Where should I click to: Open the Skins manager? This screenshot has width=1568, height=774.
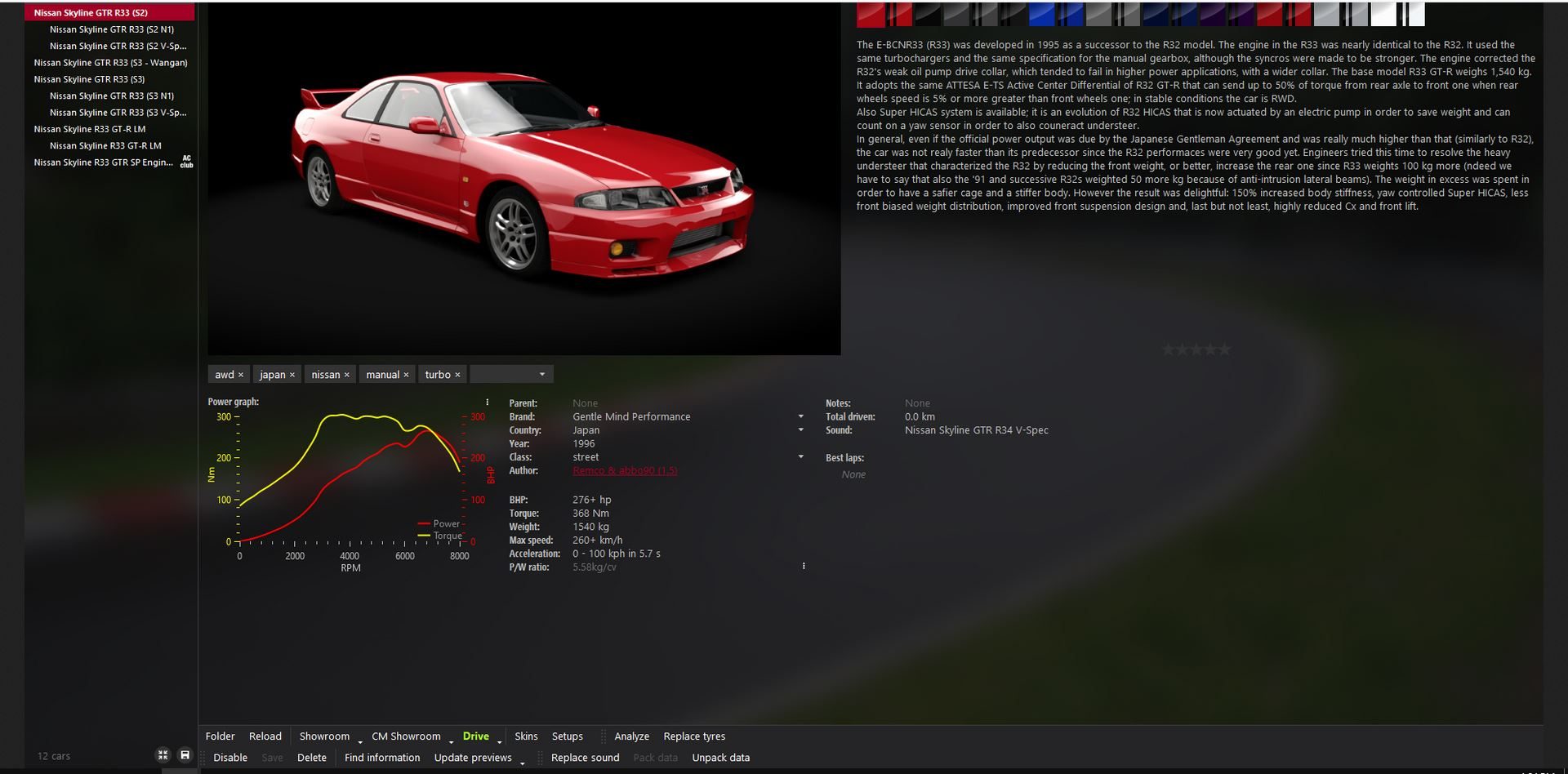click(x=526, y=736)
